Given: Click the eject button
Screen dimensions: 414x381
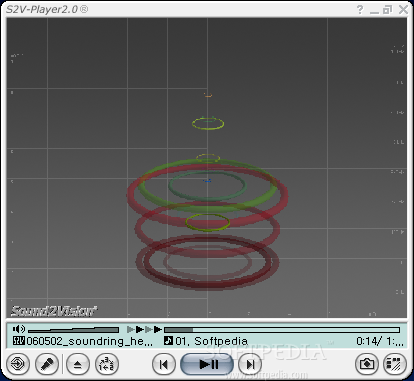Looking at the screenshot, I should point(78,364).
